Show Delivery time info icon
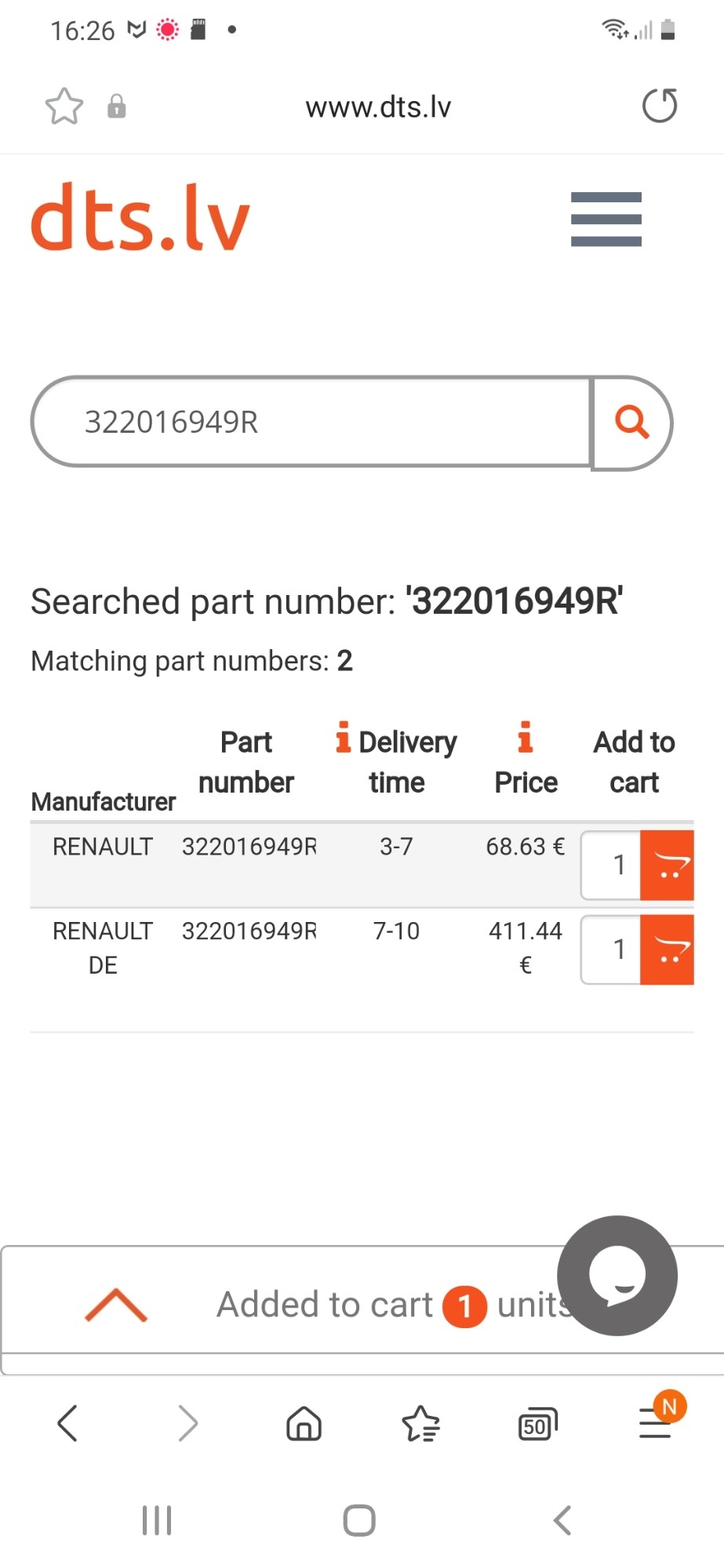 [x=343, y=737]
